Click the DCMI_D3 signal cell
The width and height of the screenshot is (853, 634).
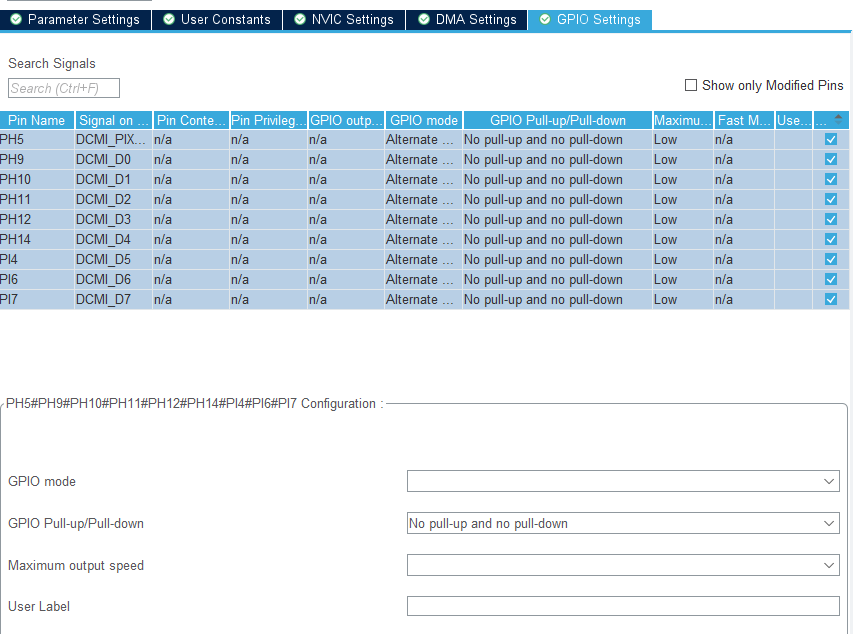point(113,219)
